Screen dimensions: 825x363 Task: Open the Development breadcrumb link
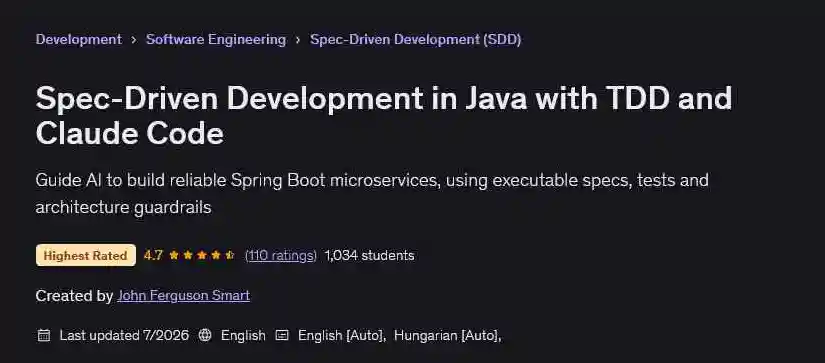pos(78,39)
